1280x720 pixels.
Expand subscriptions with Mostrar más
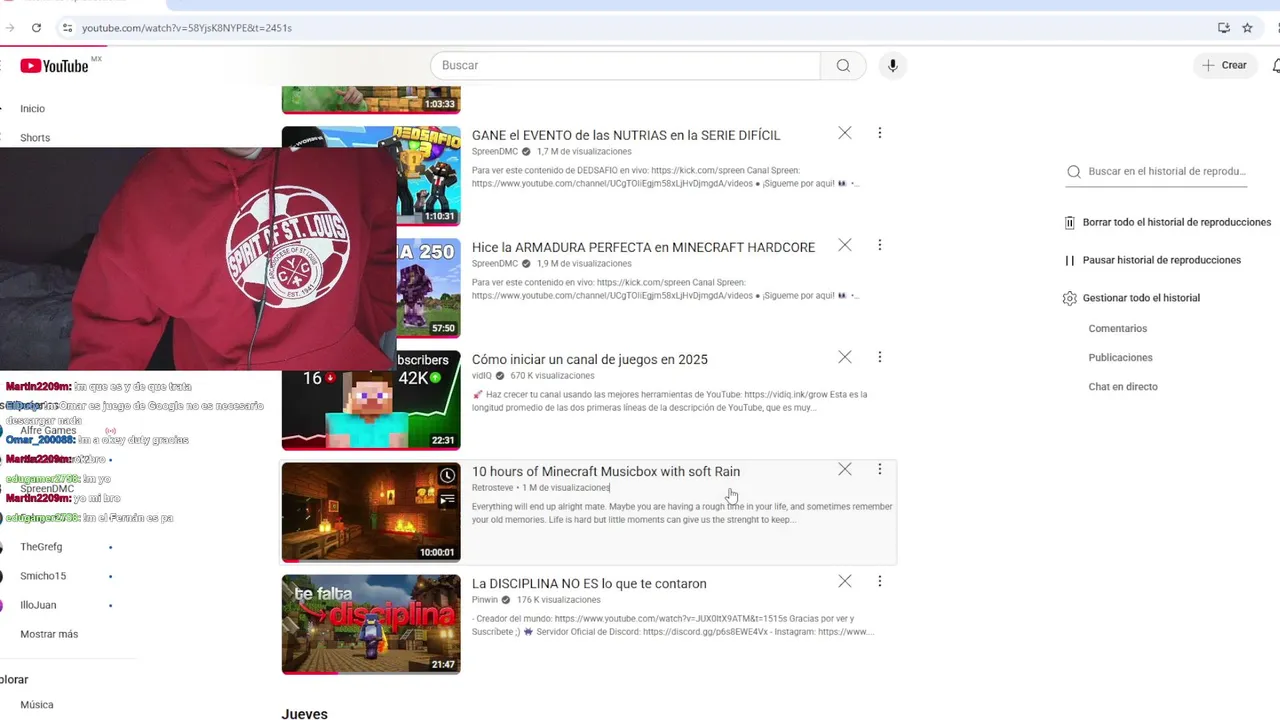49,634
